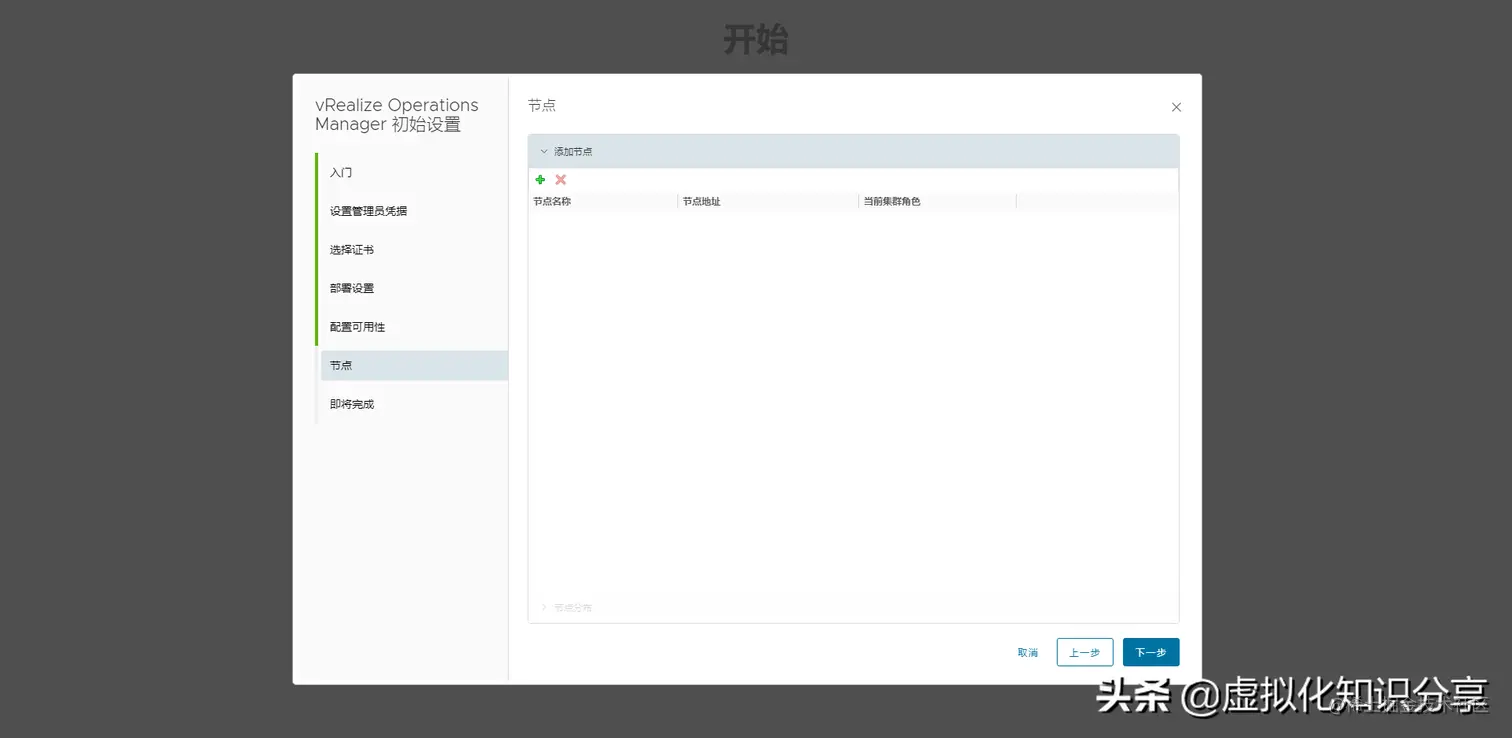Click the chevron beside 添加节点
Viewport: 1512px width, 738px height.
click(x=543, y=151)
